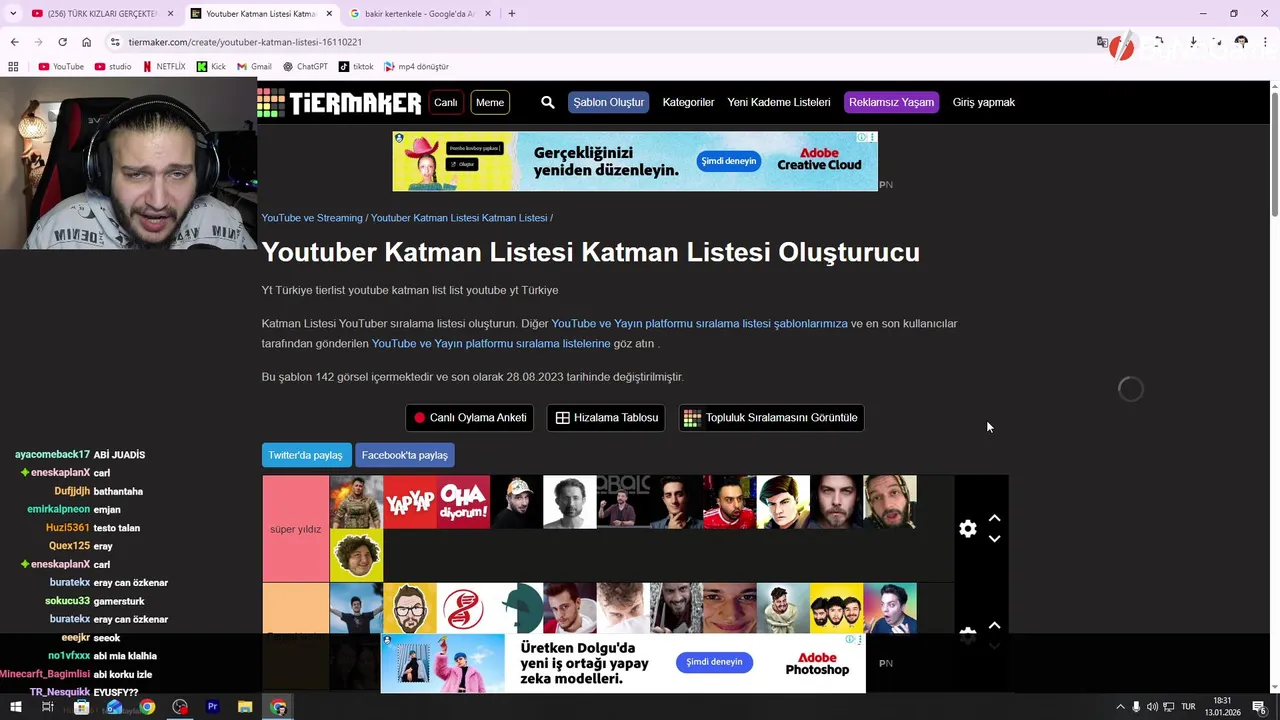
Task: Open Hizalama Tablosu
Action: [x=606, y=418]
